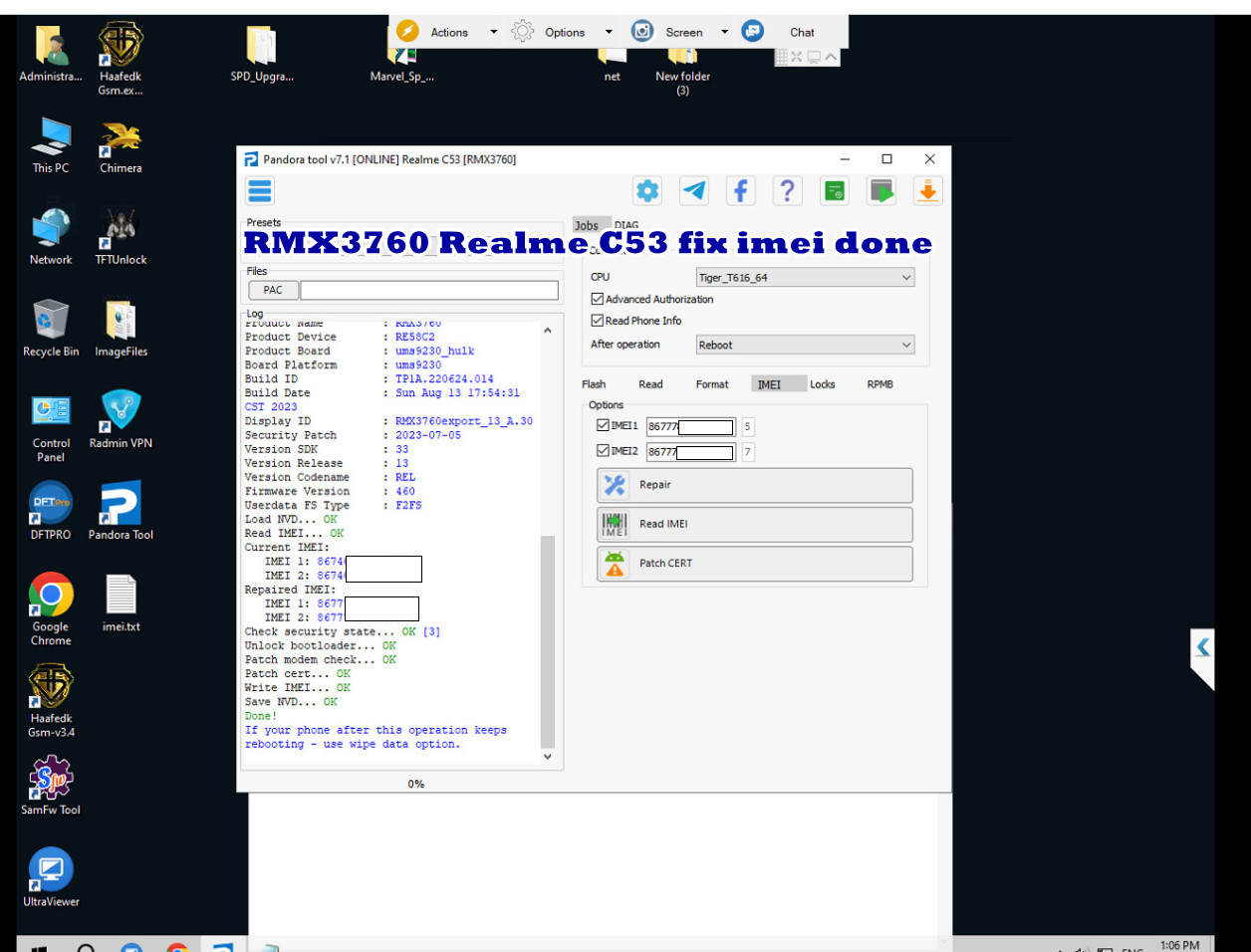The image size is (1251, 952).
Task: Uncheck the IMEI1 checkbox
Action: click(x=603, y=425)
